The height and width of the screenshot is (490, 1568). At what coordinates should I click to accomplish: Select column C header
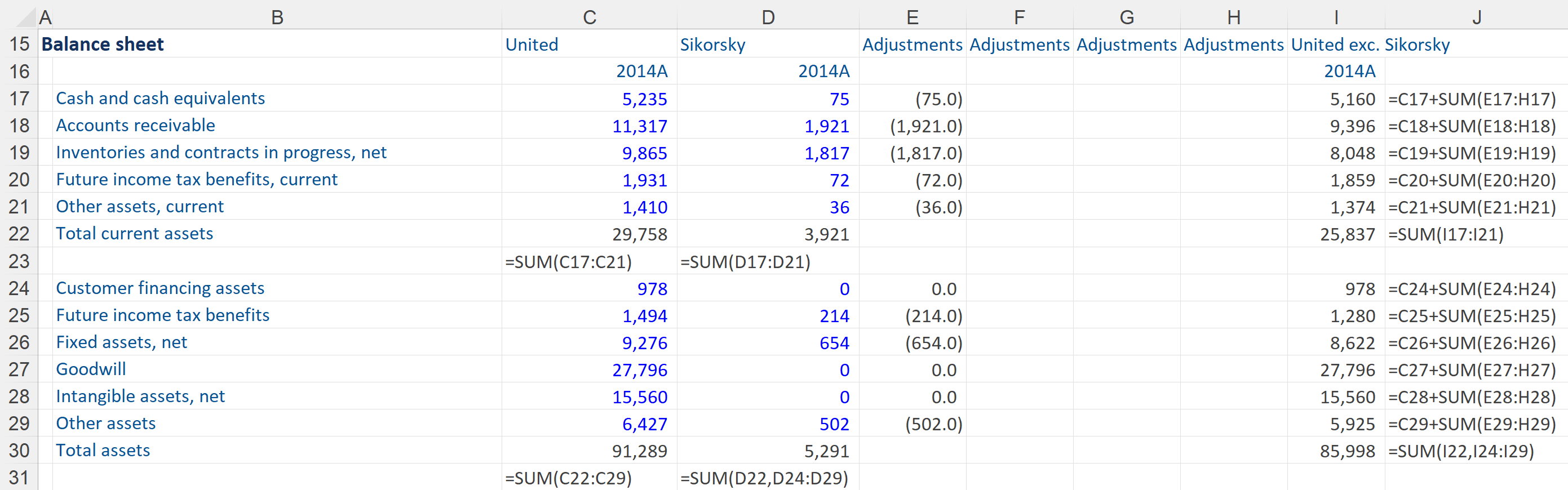[588, 17]
